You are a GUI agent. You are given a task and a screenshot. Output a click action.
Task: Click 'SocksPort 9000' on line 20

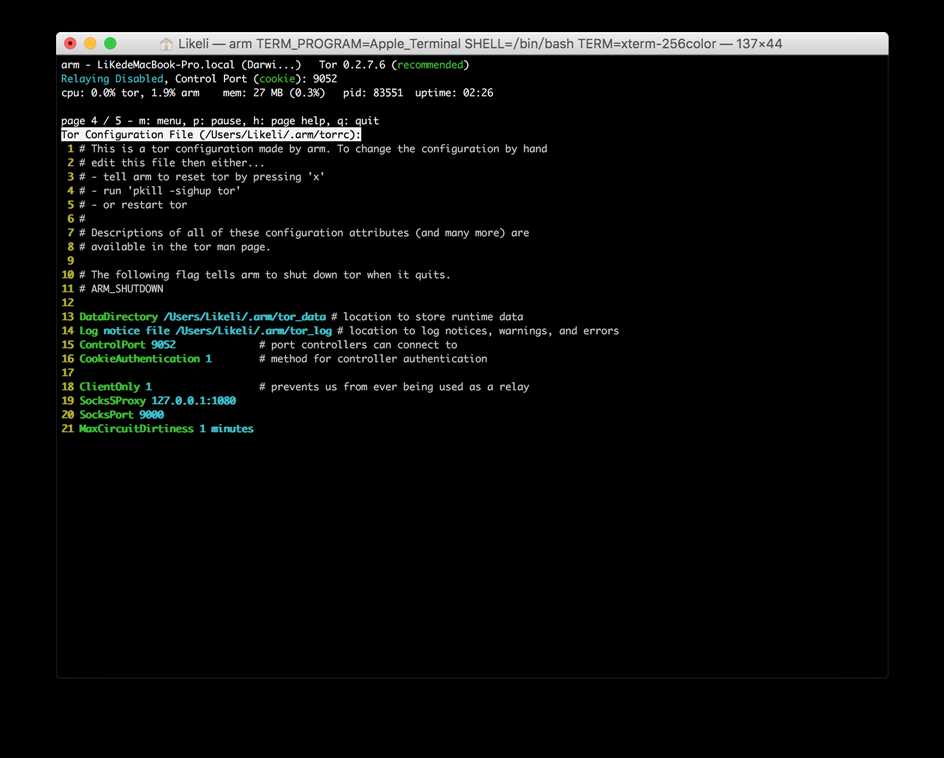point(121,415)
